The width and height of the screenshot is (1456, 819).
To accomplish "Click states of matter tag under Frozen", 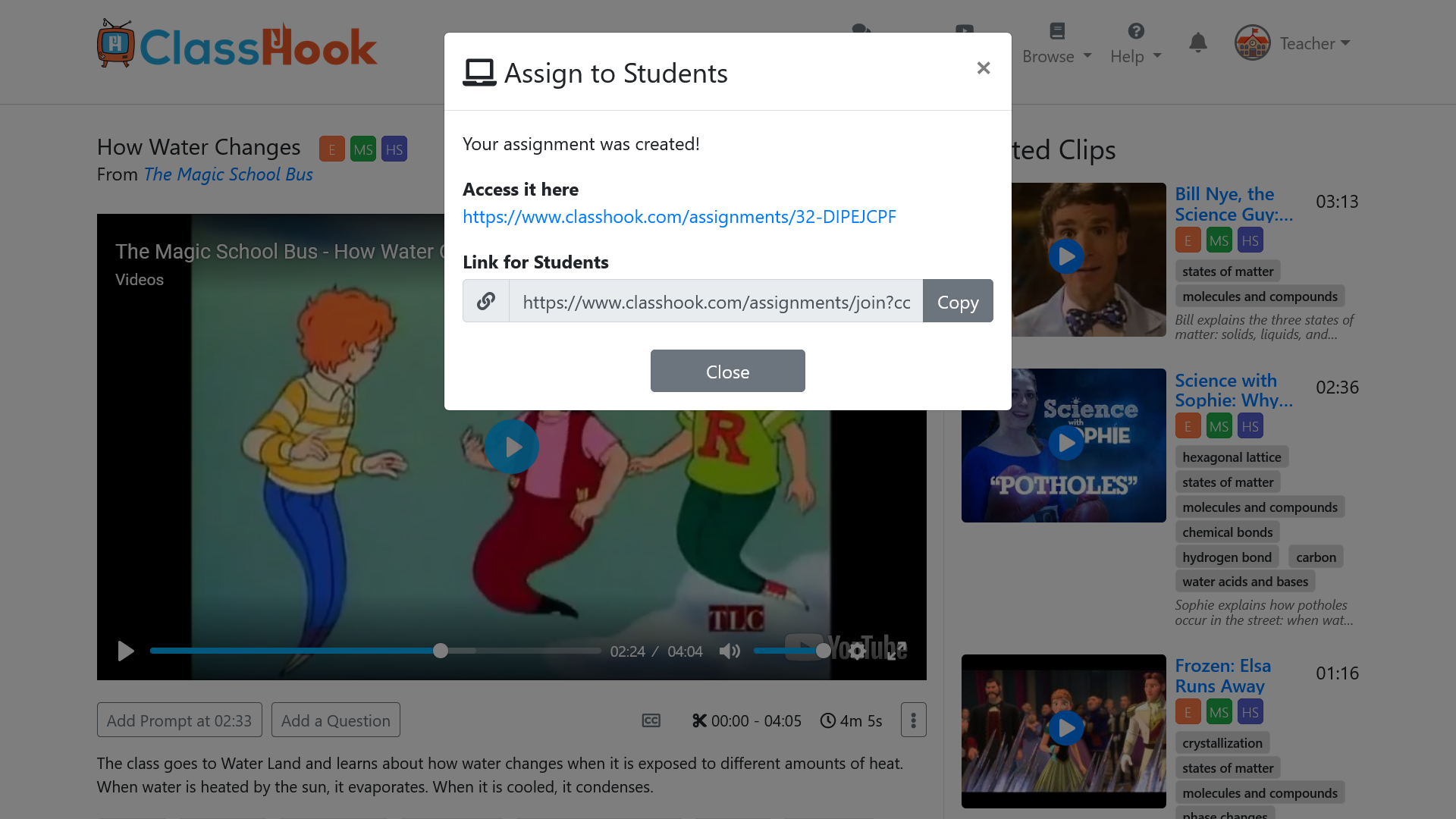I will (1228, 768).
